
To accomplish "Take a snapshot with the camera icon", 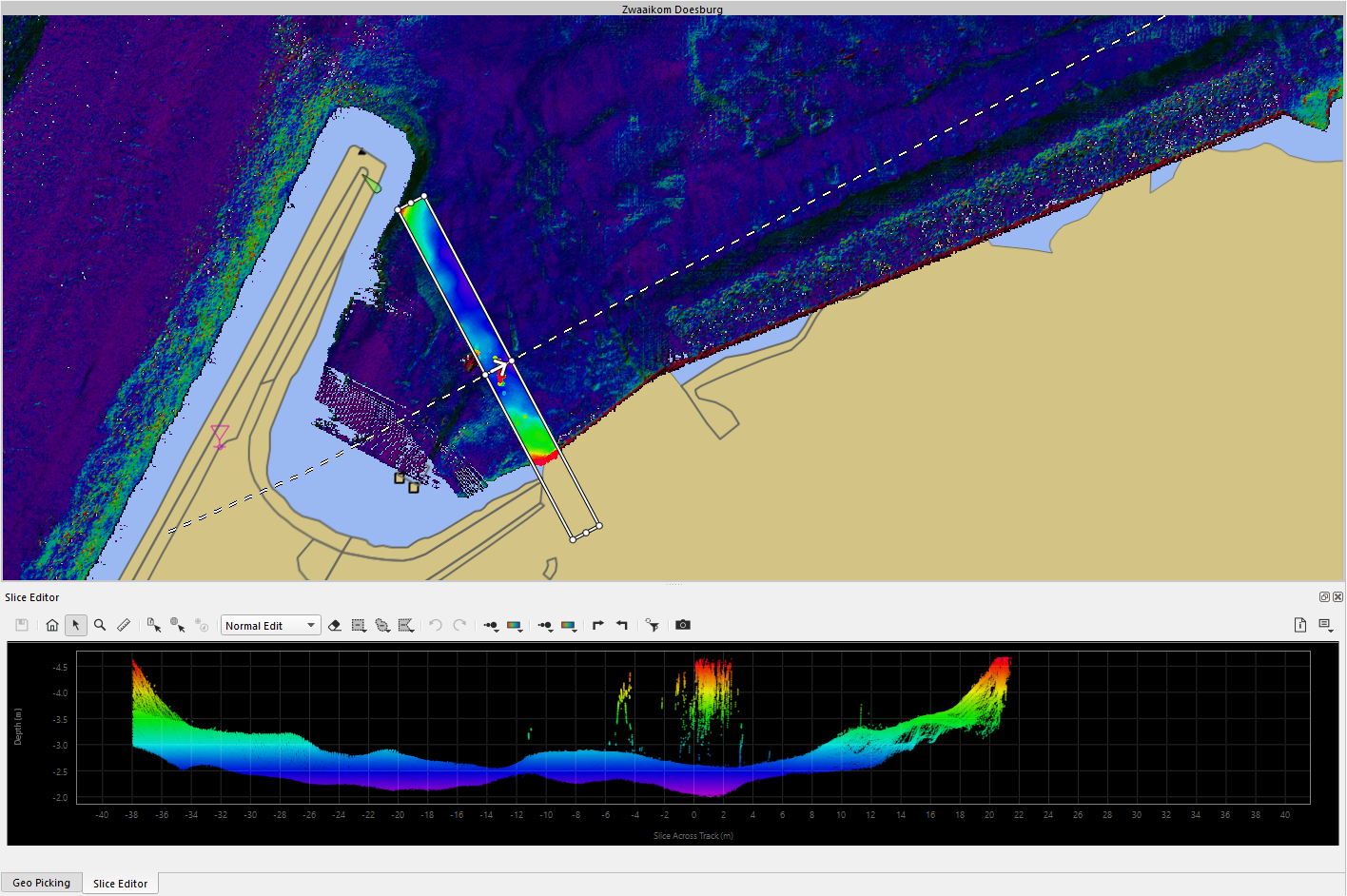I will pos(683,625).
